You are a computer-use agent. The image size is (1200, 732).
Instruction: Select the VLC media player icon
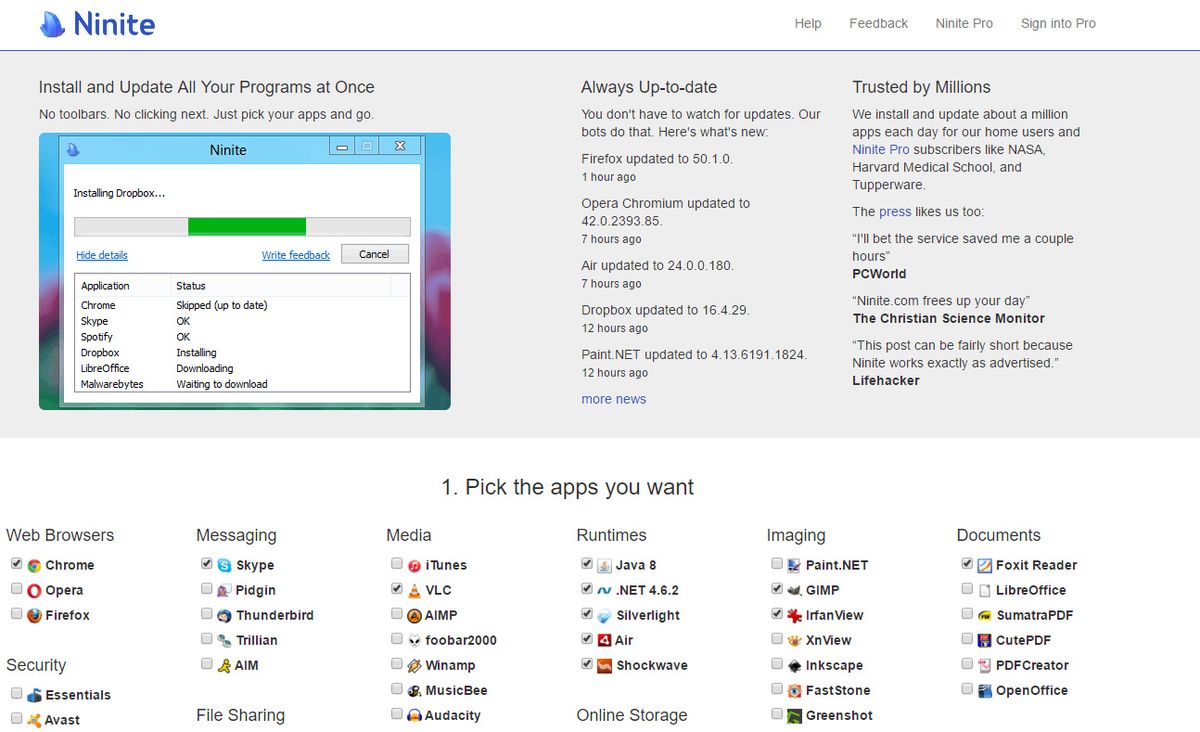click(415, 589)
